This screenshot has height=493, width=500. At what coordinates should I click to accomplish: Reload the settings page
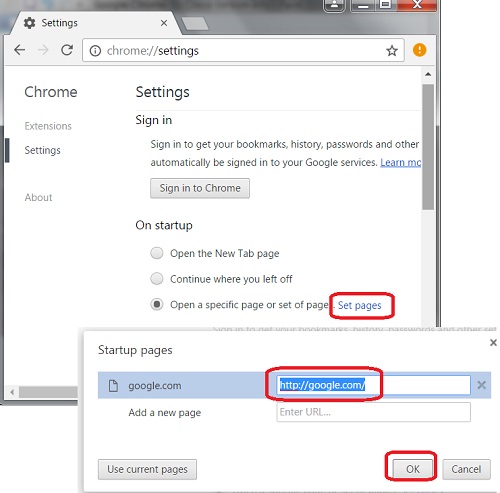[67, 50]
